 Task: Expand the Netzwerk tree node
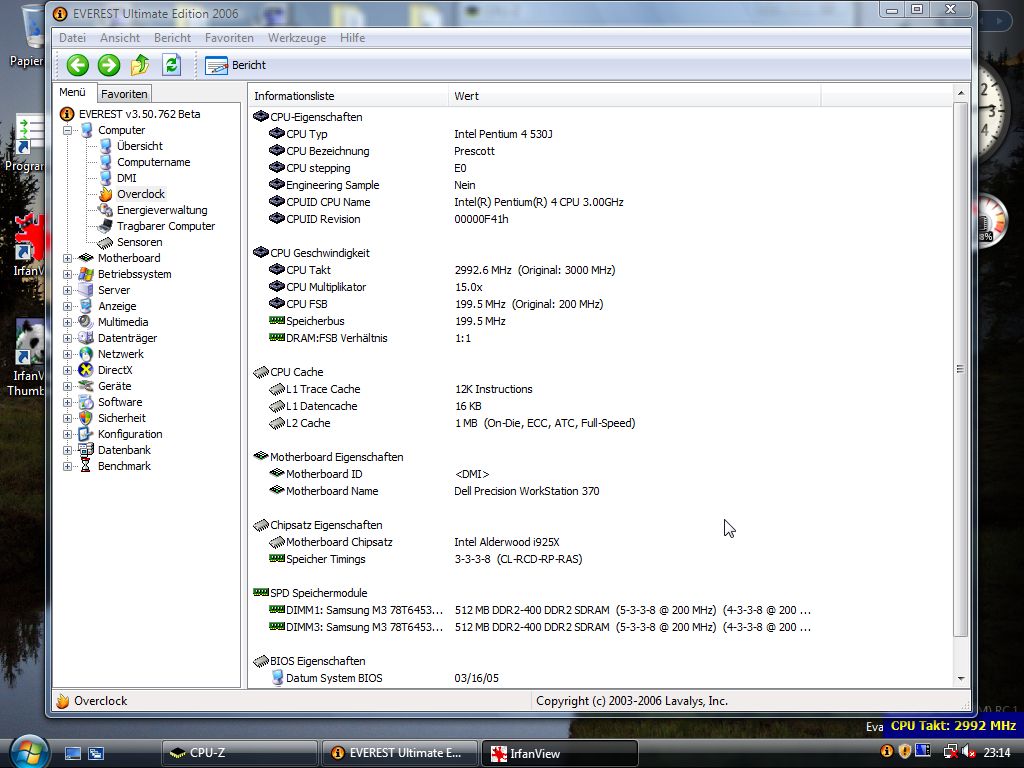point(67,354)
